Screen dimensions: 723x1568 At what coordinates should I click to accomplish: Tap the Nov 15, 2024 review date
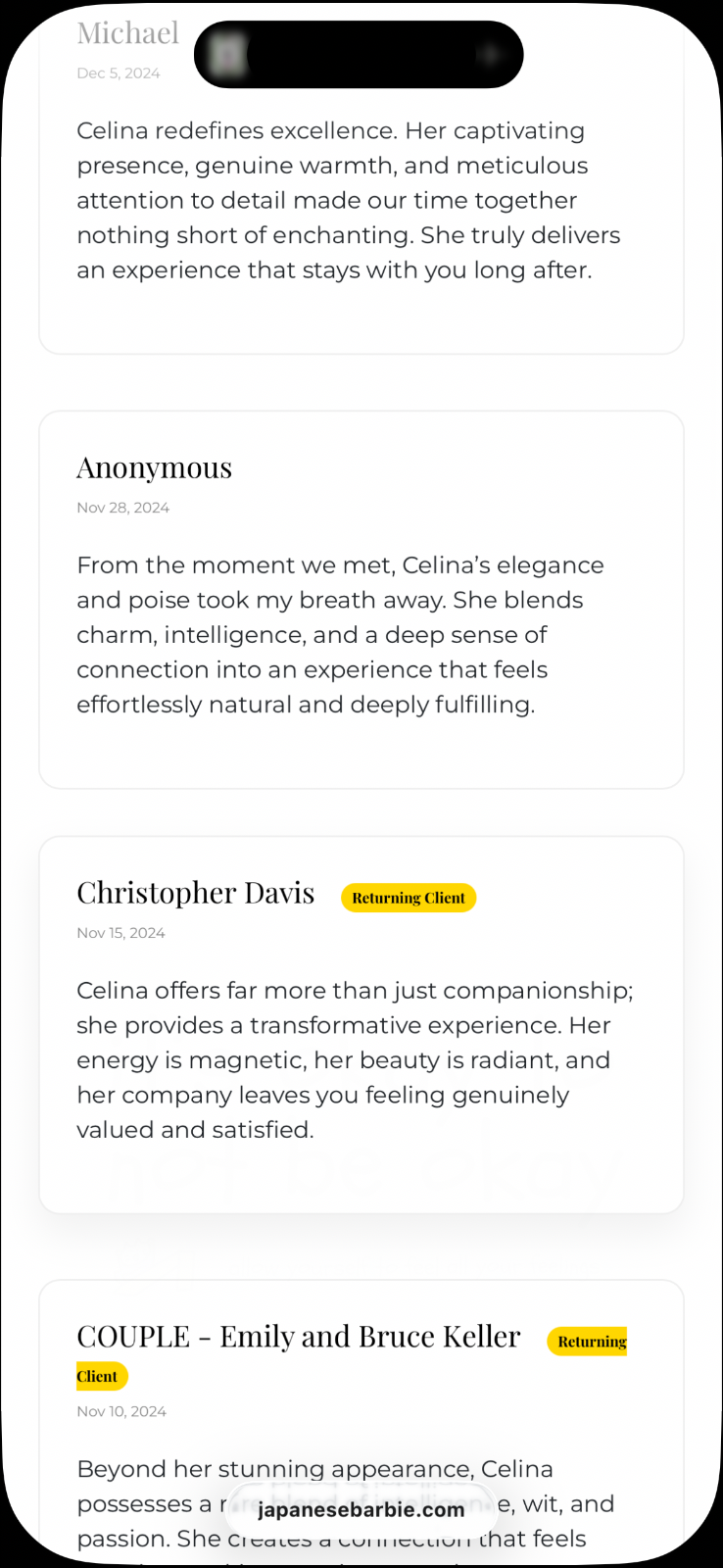point(121,933)
